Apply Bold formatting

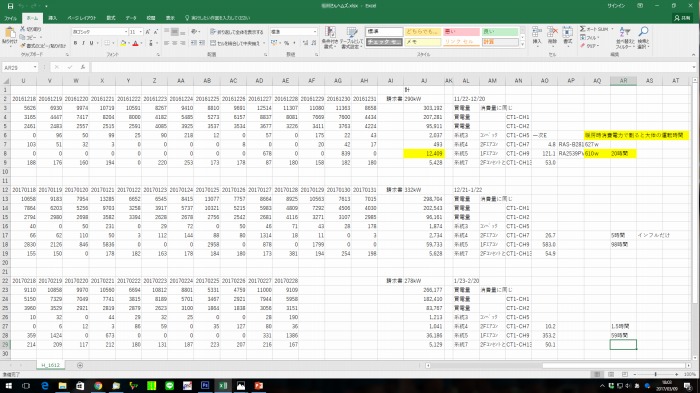click(75, 43)
